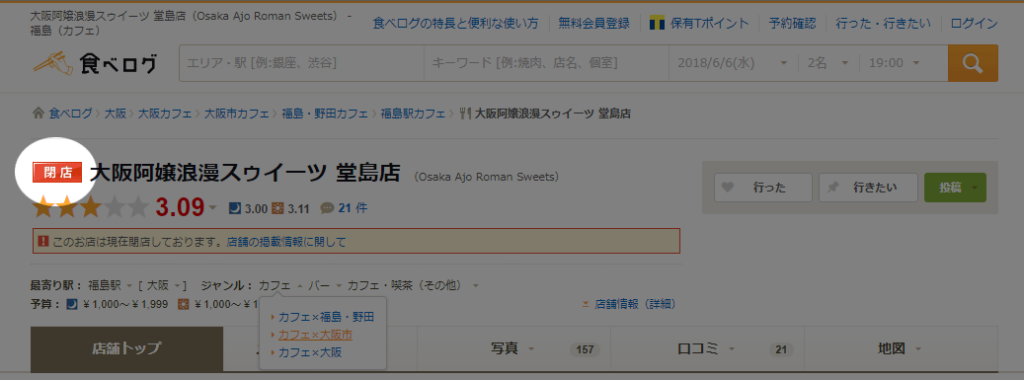The width and height of the screenshot is (1024, 380).
Task: Click the ログイン link
Action: tap(974, 24)
